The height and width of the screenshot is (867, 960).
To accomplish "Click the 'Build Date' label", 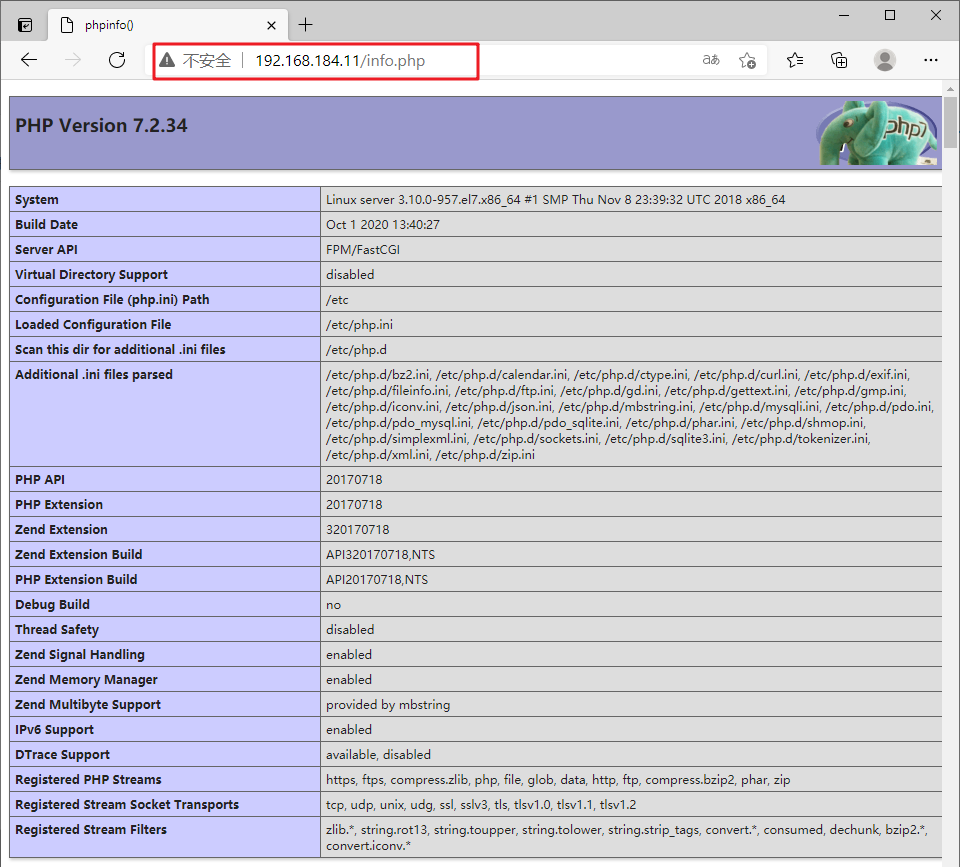I will pos(47,225).
